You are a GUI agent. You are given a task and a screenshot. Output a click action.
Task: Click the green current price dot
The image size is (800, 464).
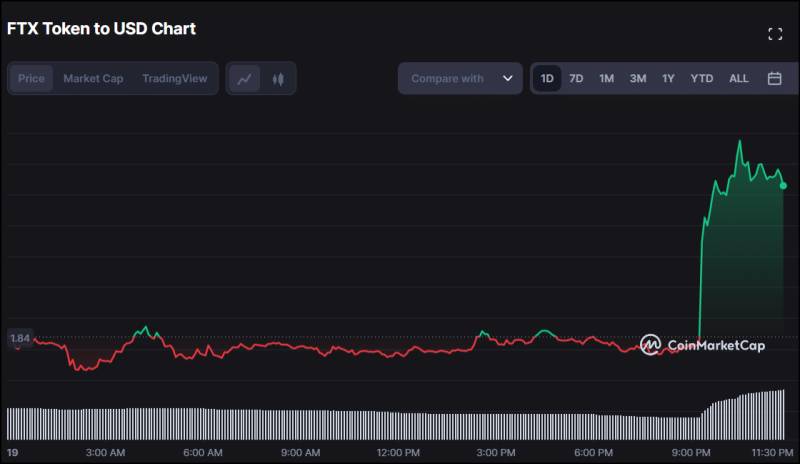783,186
